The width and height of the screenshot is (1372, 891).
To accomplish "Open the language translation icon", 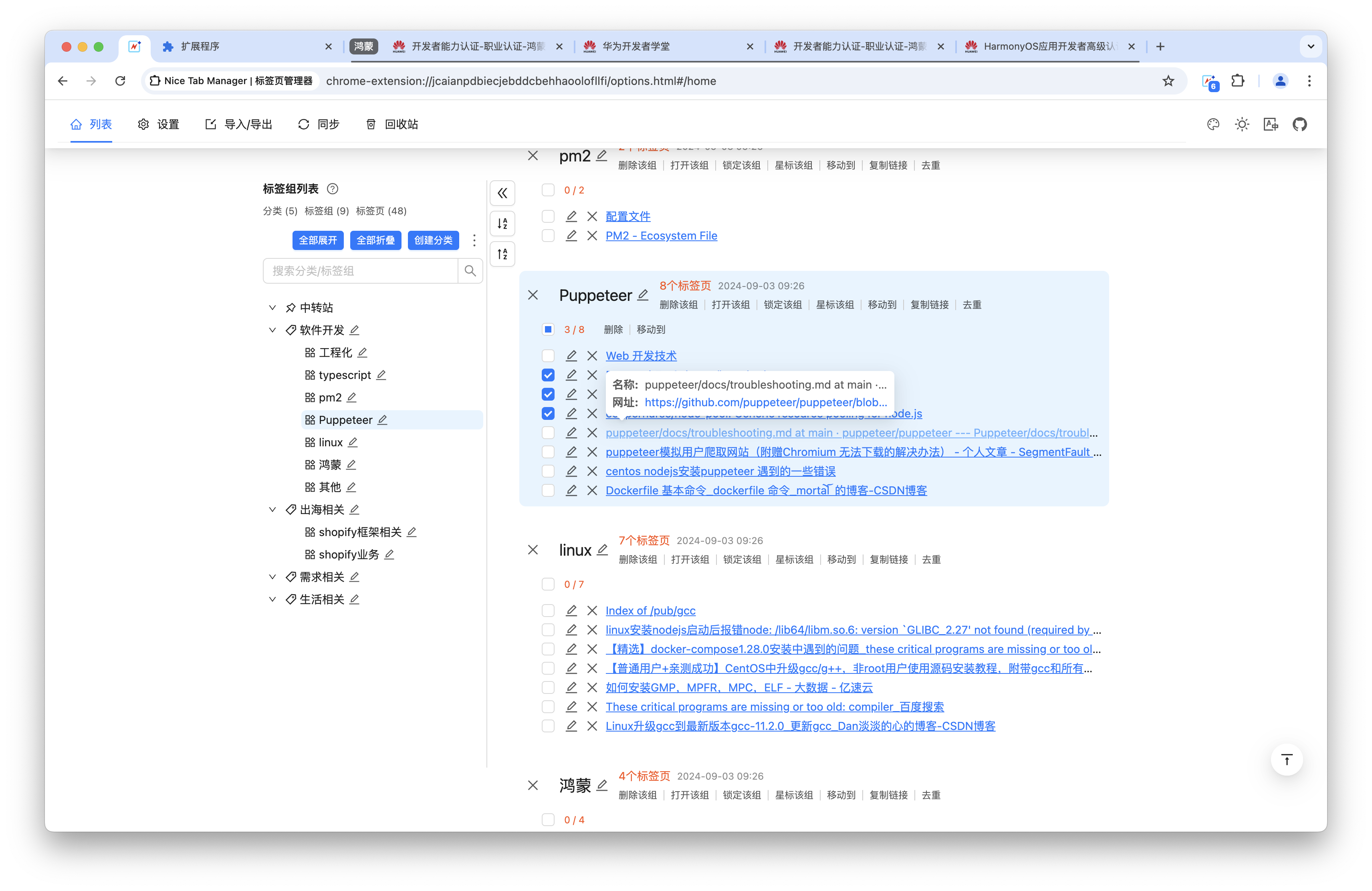I will [x=1271, y=125].
